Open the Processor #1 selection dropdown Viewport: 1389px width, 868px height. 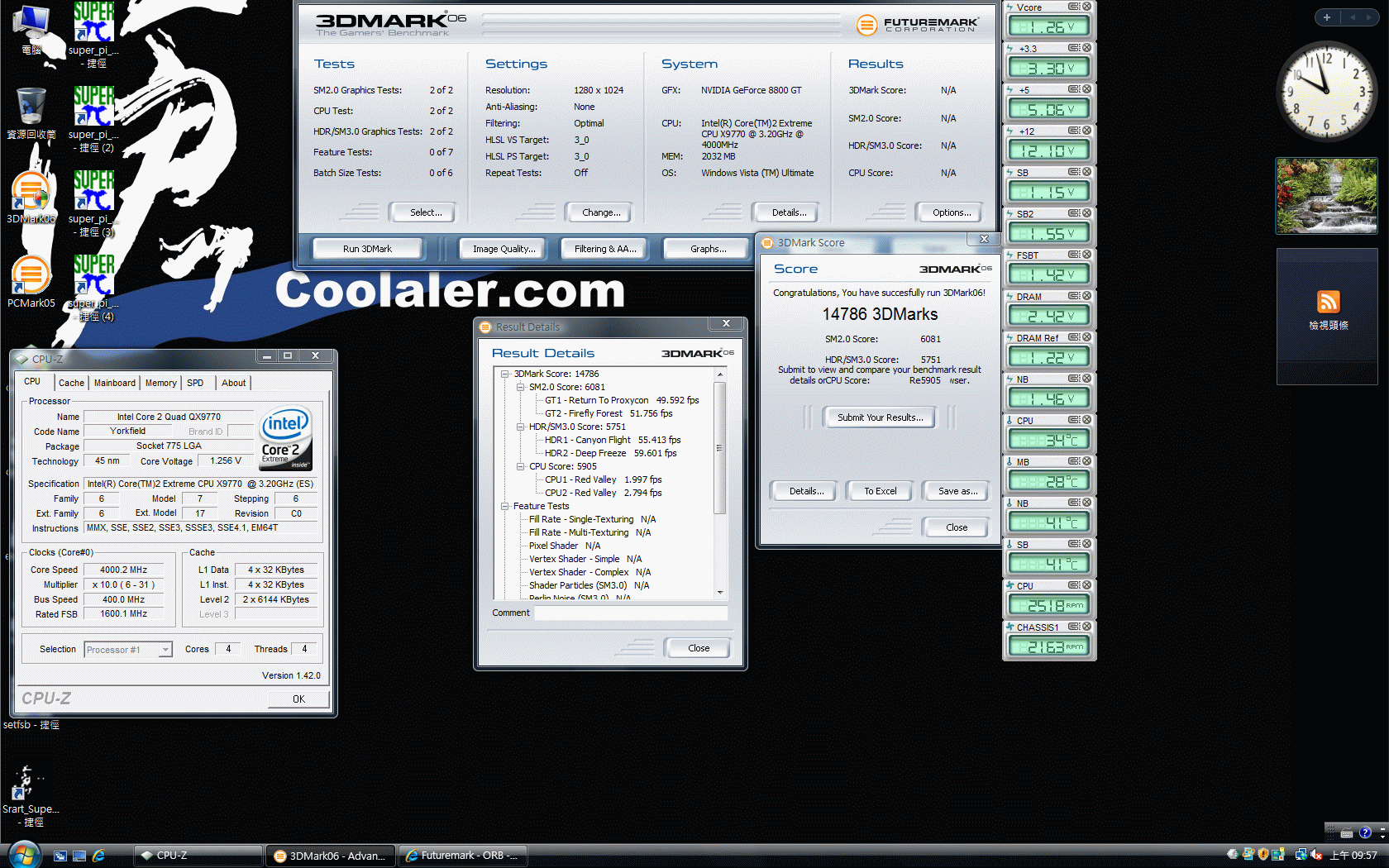tap(128, 650)
